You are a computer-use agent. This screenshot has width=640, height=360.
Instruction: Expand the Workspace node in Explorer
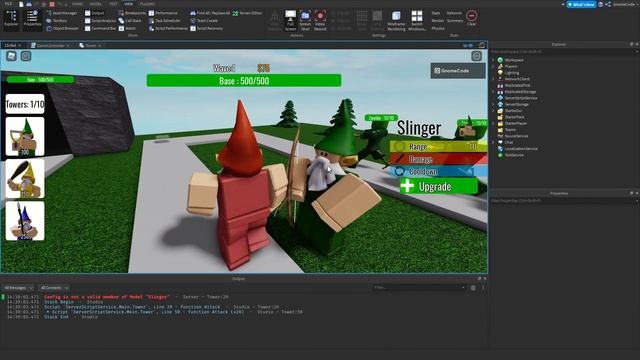tap(493, 60)
